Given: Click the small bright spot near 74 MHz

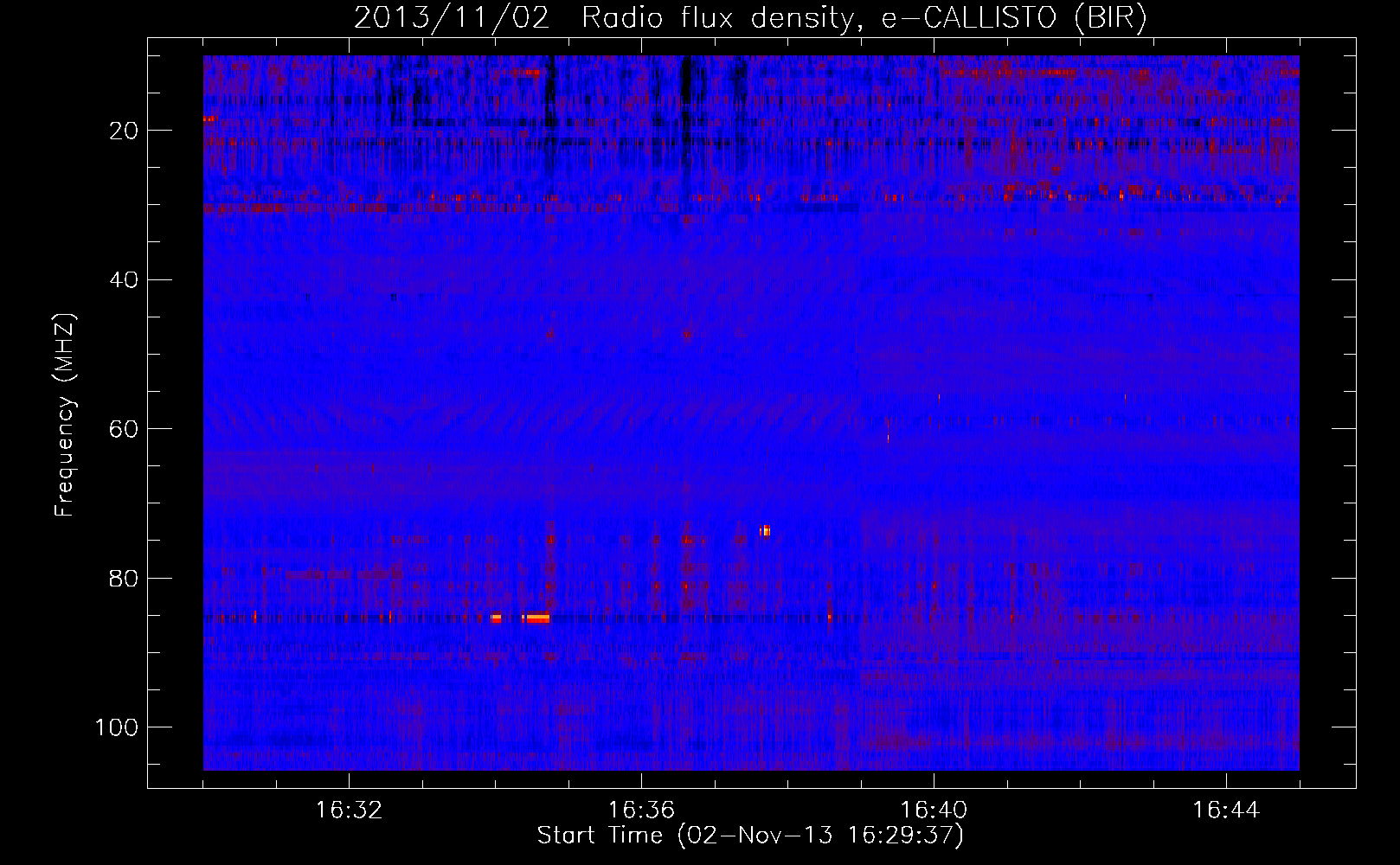Looking at the screenshot, I should (x=765, y=531).
